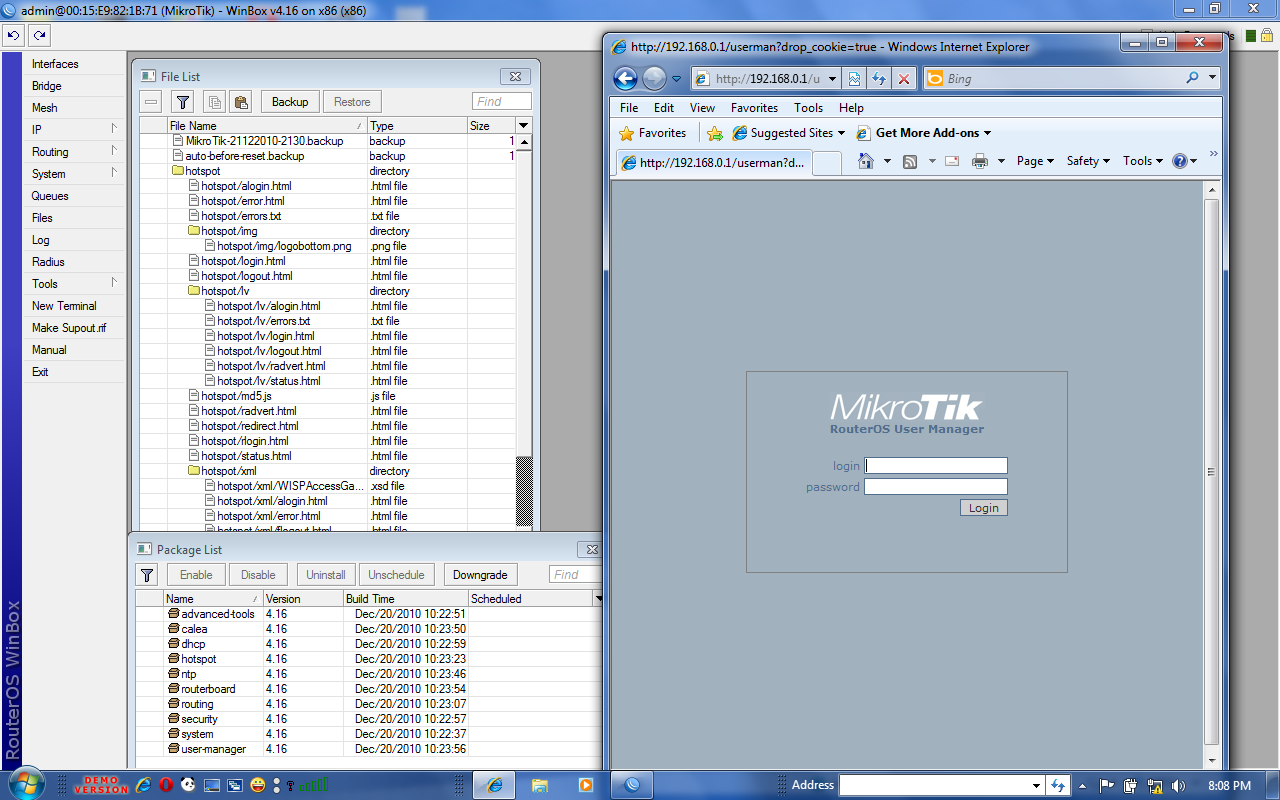Open the Interfaces item in WinBox

coord(73,64)
